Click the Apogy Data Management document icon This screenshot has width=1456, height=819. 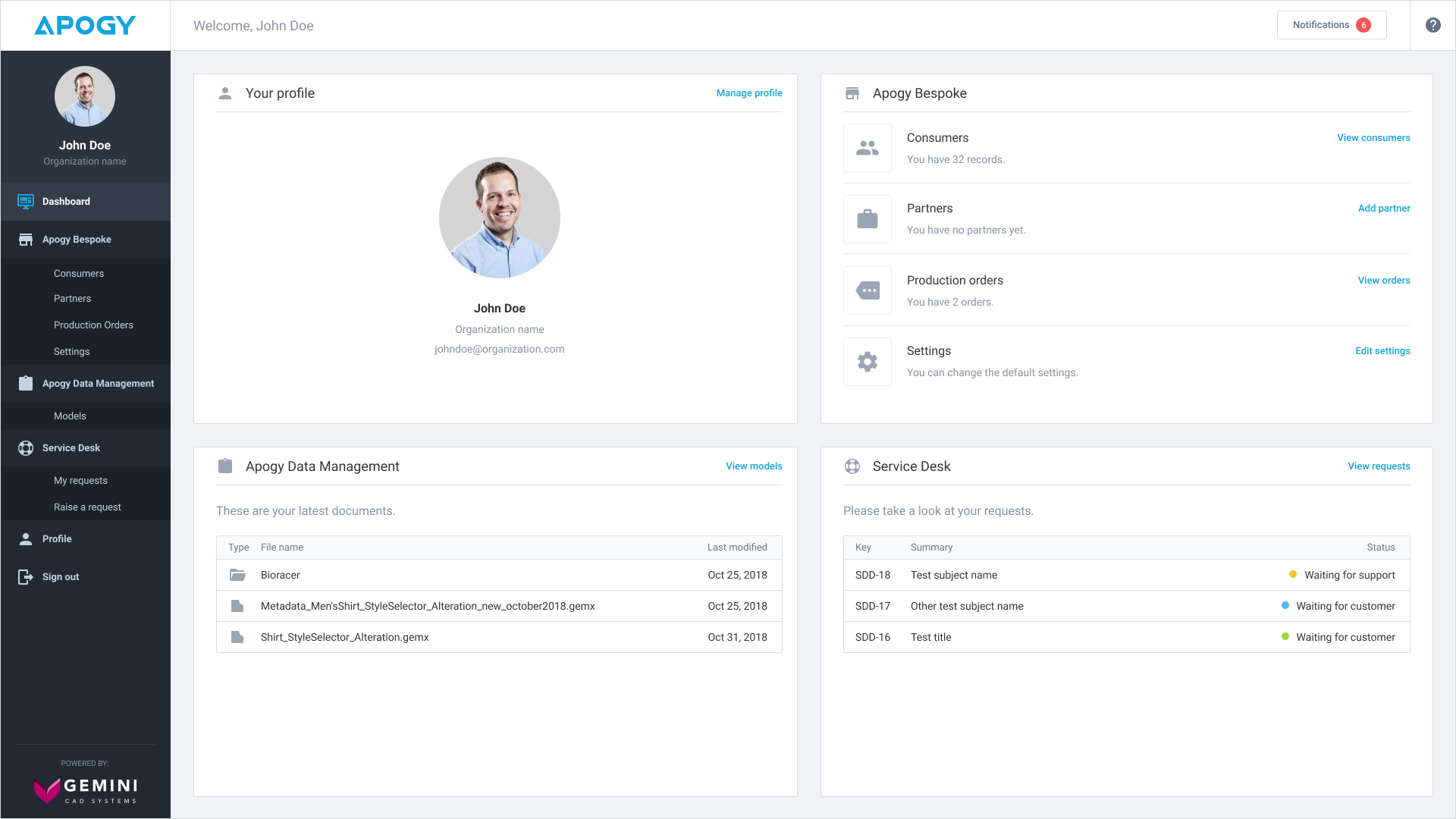pos(225,466)
